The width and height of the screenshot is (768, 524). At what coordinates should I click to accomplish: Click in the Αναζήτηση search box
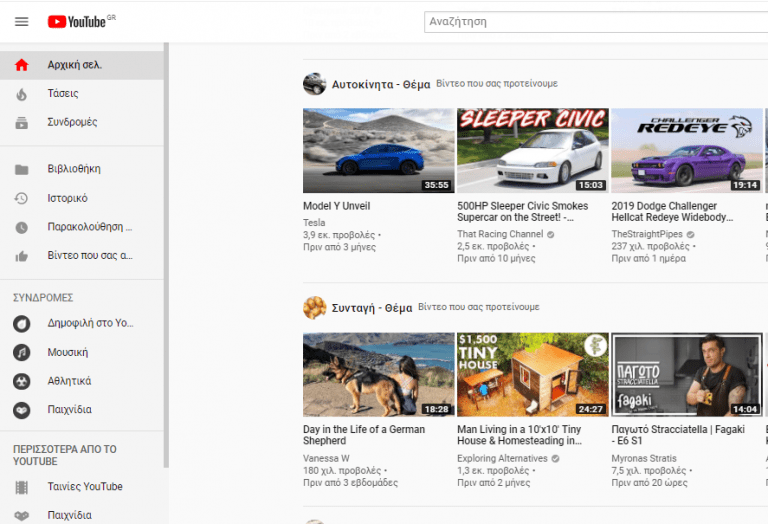(590, 21)
